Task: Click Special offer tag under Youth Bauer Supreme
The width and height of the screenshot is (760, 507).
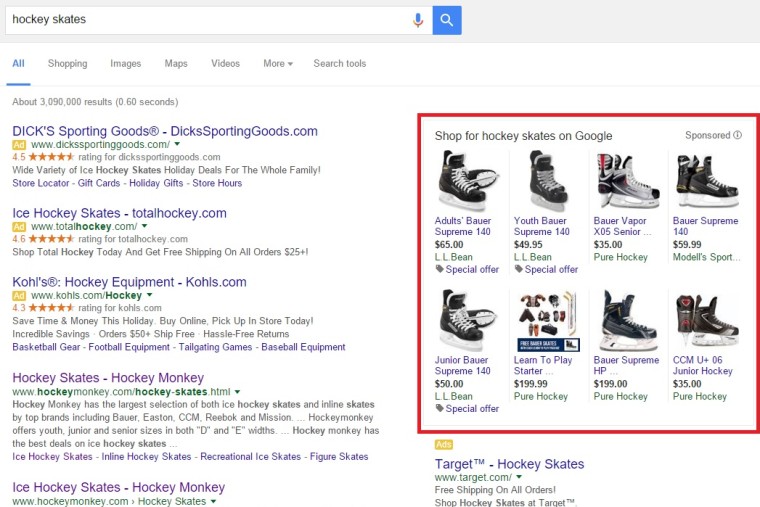Action: click(x=546, y=269)
